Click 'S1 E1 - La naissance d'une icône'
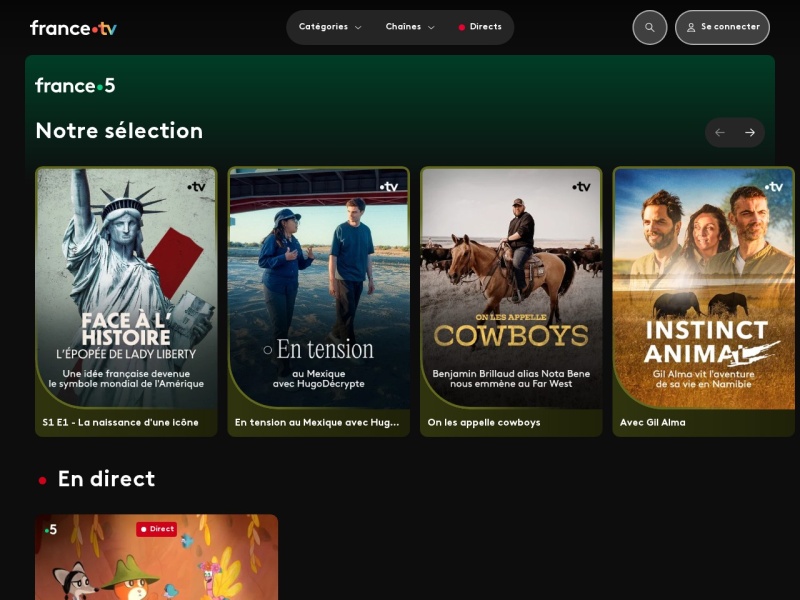The height and width of the screenshot is (600, 800). point(120,422)
